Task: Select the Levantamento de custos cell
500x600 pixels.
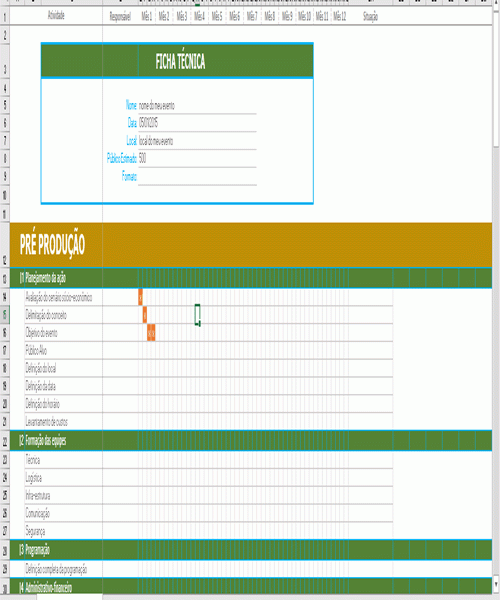Action: coord(64,422)
